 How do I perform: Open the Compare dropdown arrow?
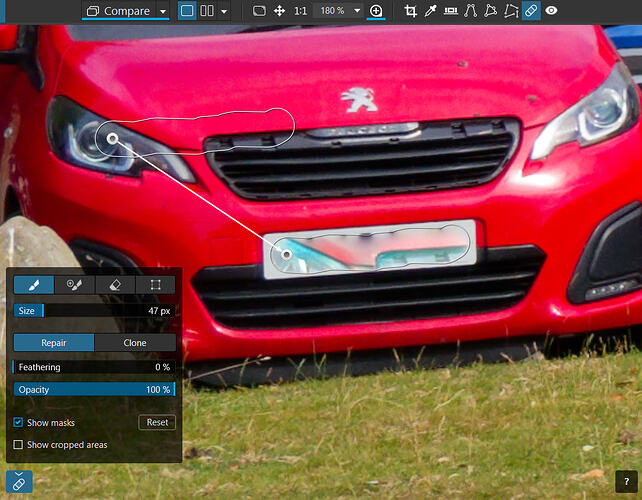163,11
